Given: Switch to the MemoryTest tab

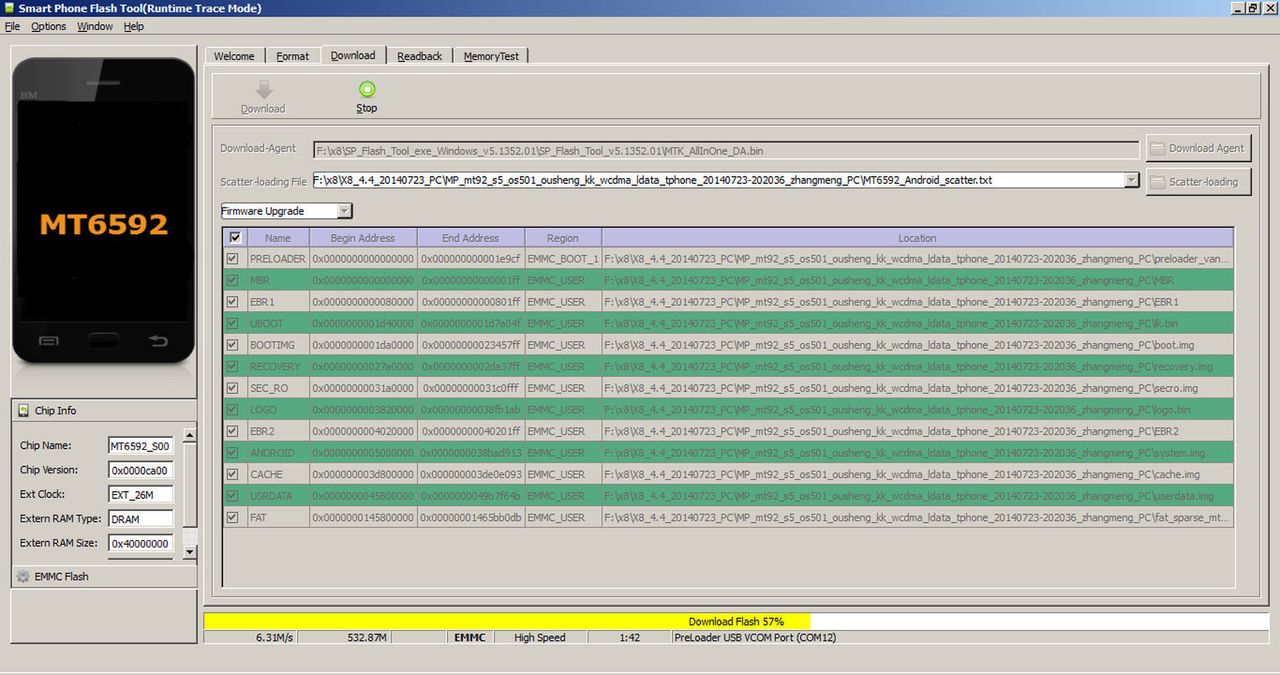Looking at the screenshot, I should [491, 56].
